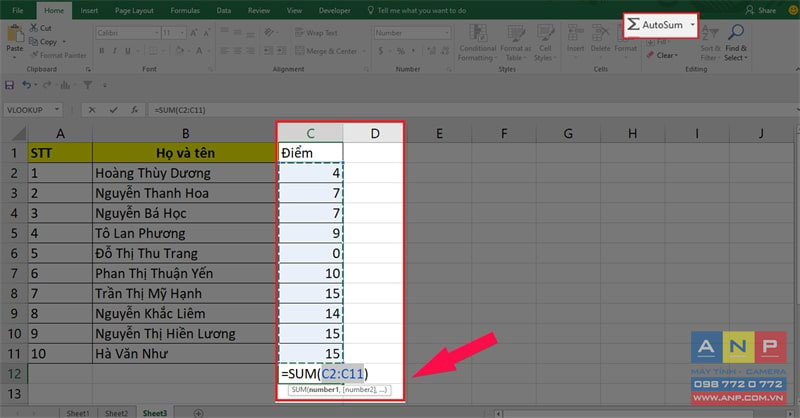Open the Cell Styles gallery
The height and width of the screenshot is (418, 800).
pyautogui.click(x=545, y=43)
